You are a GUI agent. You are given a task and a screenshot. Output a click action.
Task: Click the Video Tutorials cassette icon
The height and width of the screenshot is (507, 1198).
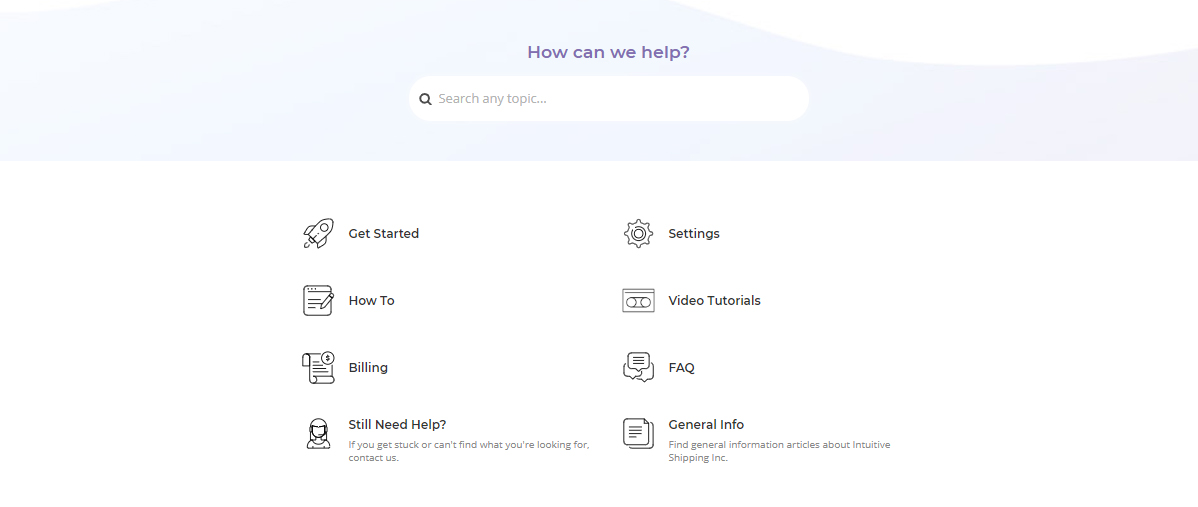click(638, 301)
